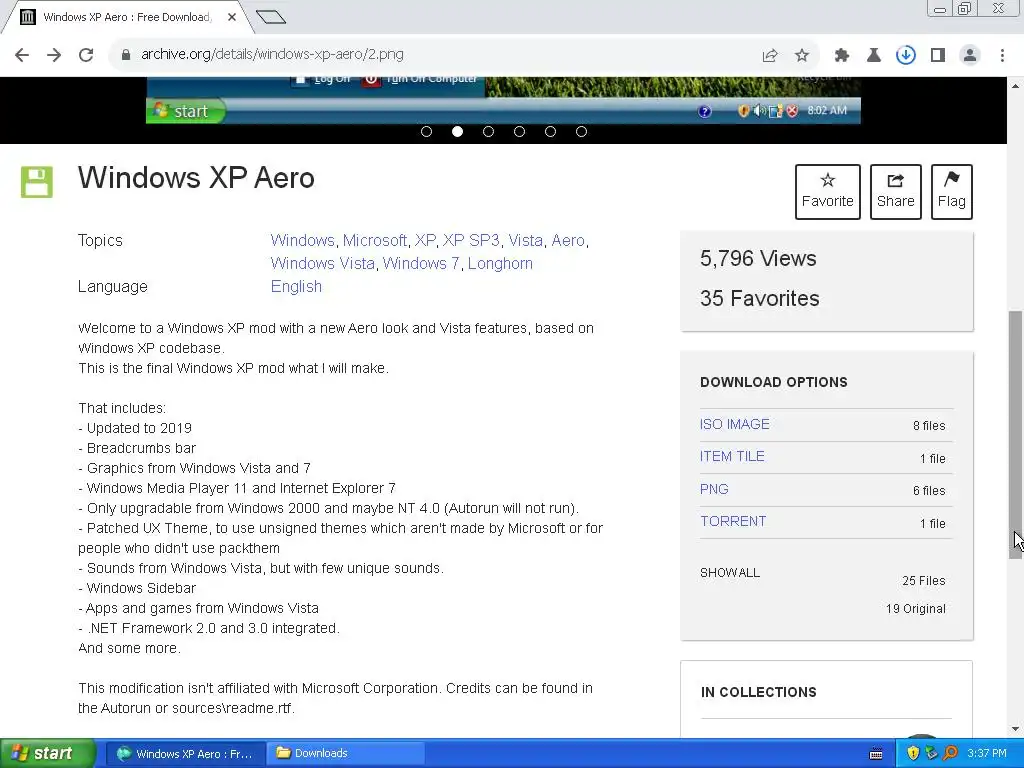
Task: Open the Windows 7 topic link
Action: tap(421, 263)
